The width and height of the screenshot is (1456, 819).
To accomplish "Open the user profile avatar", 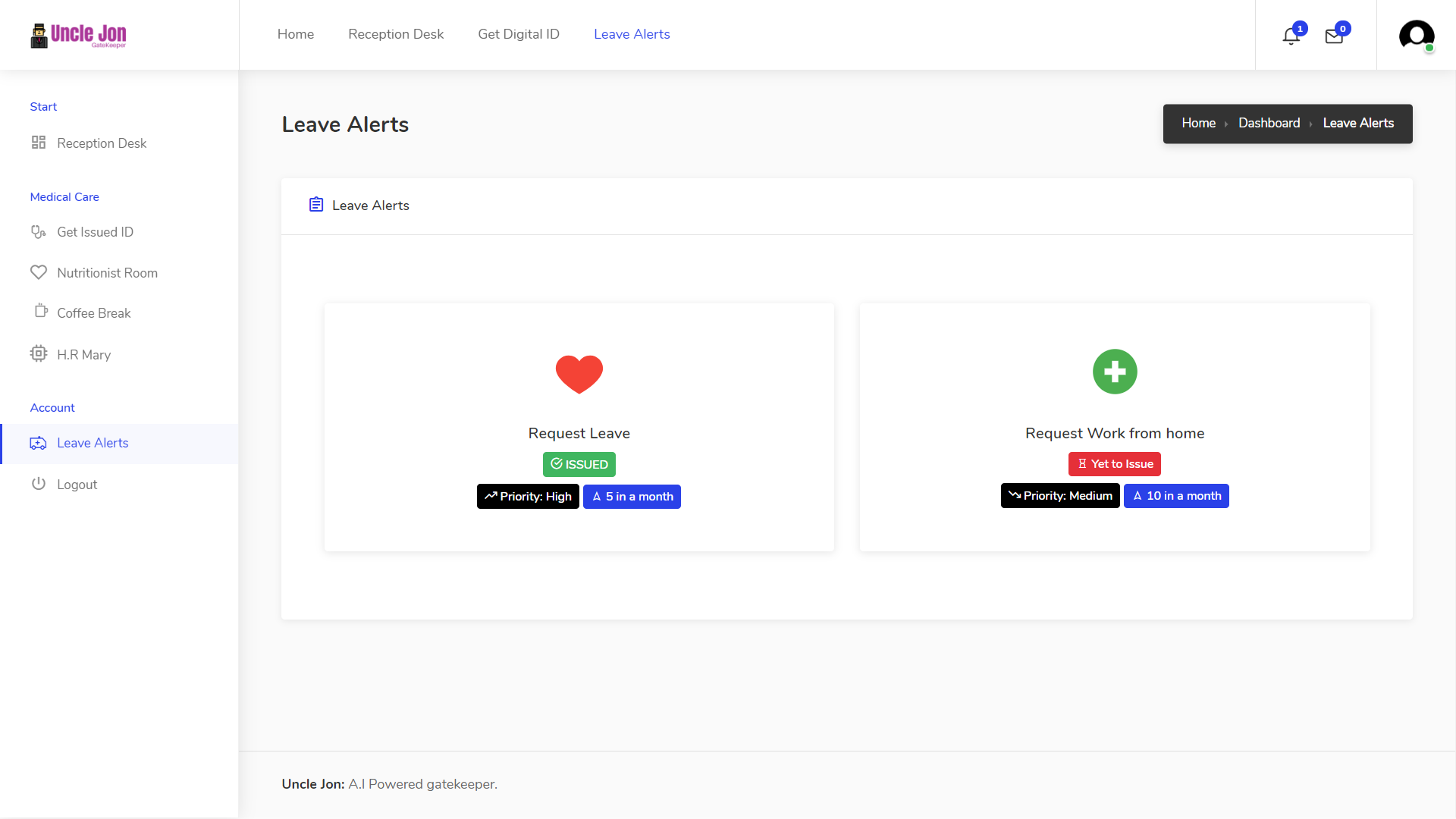I will point(1416,35).
